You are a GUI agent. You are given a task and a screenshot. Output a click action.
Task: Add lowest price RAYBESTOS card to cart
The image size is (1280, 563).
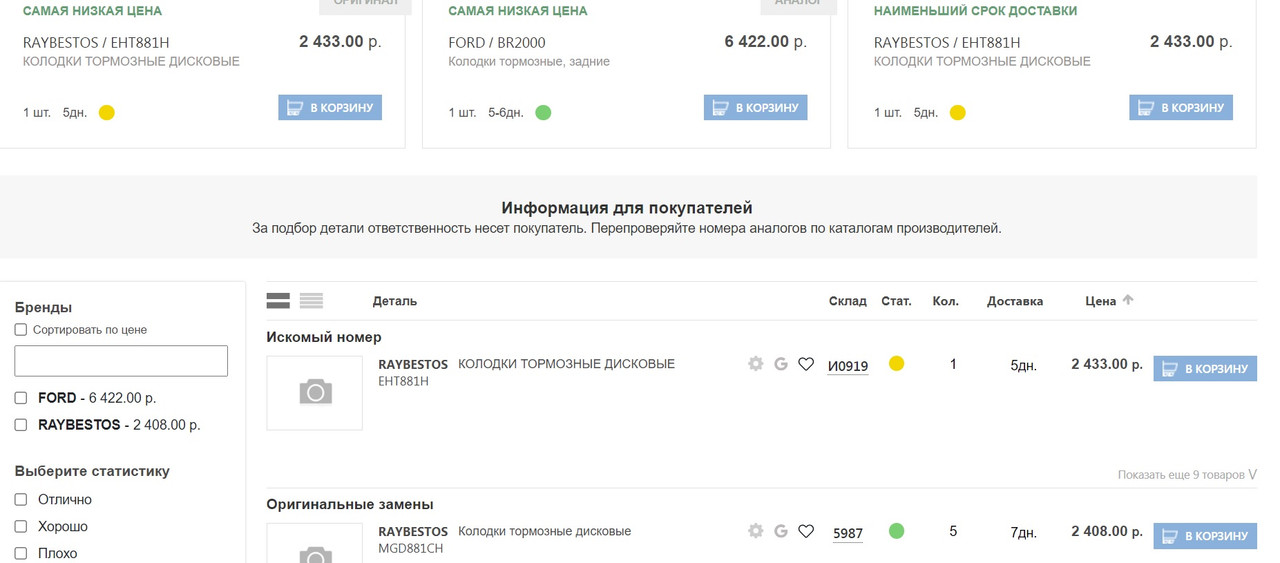pyautogui.click(x=330, y=107)
